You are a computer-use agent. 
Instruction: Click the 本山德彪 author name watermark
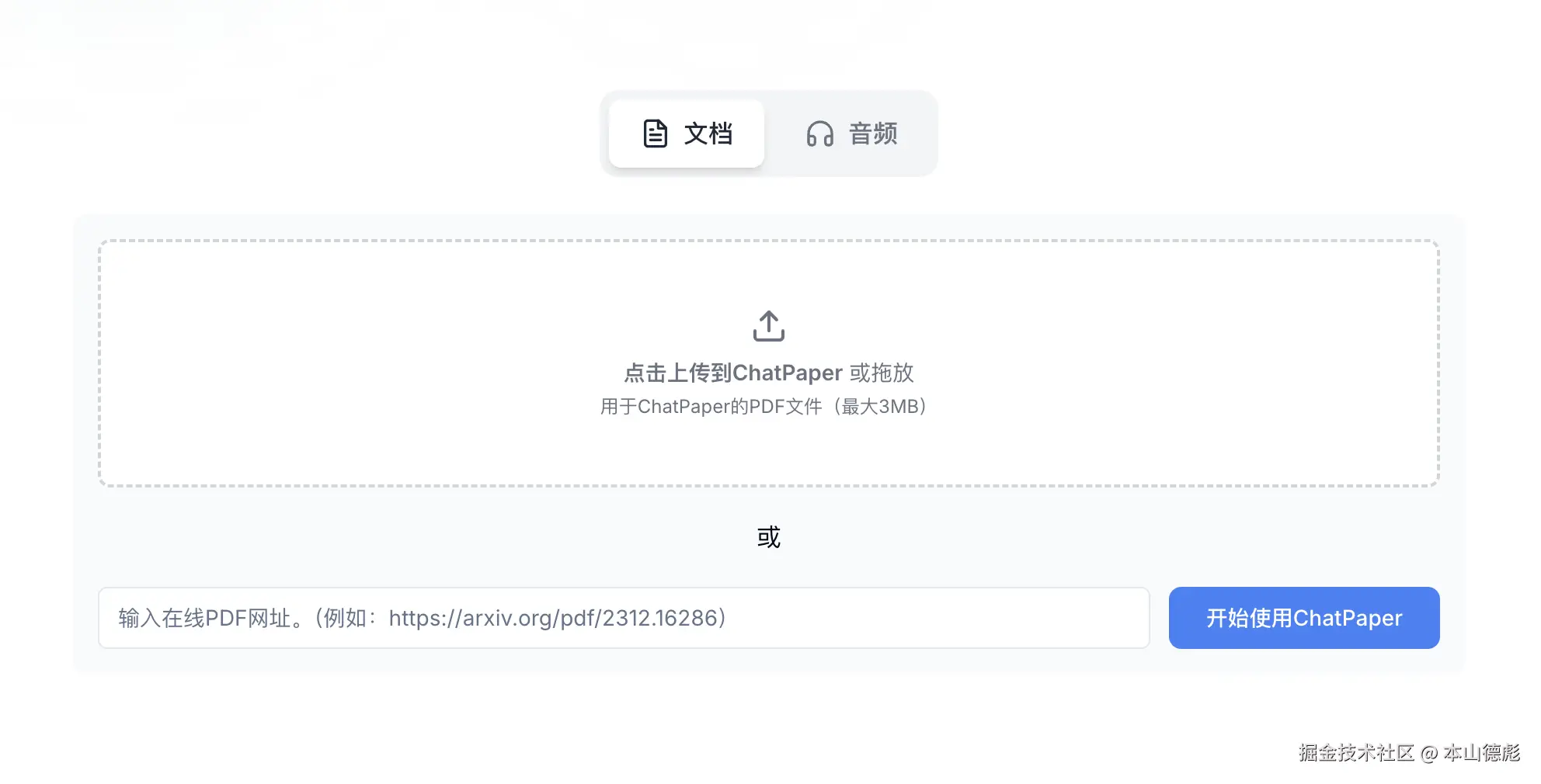pos(1481,753)
